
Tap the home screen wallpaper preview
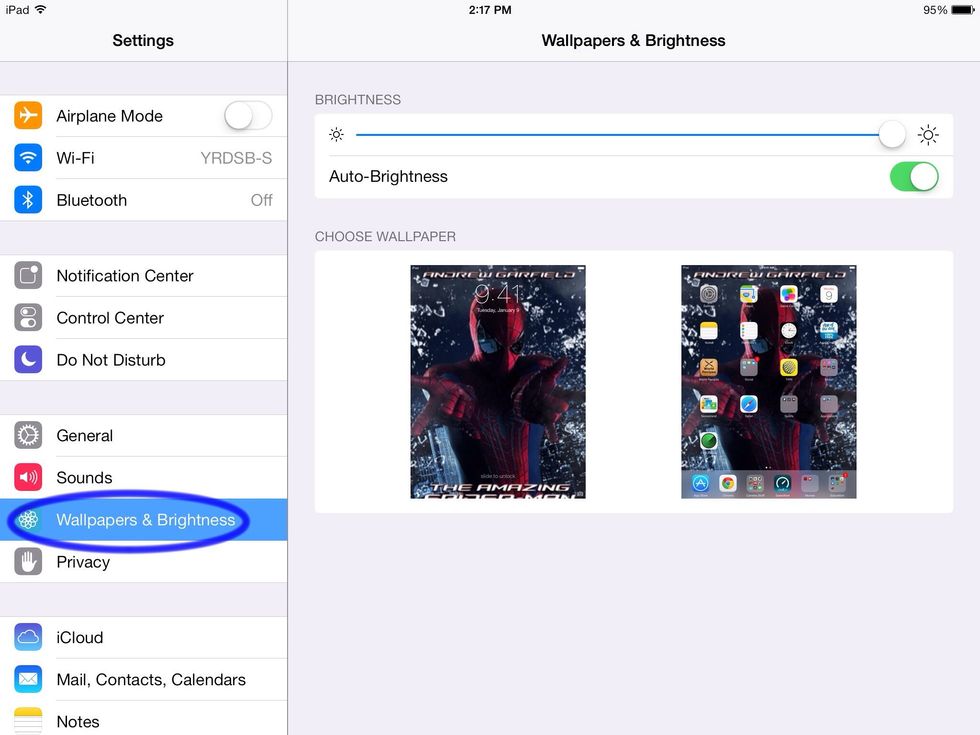pos(768,382)
